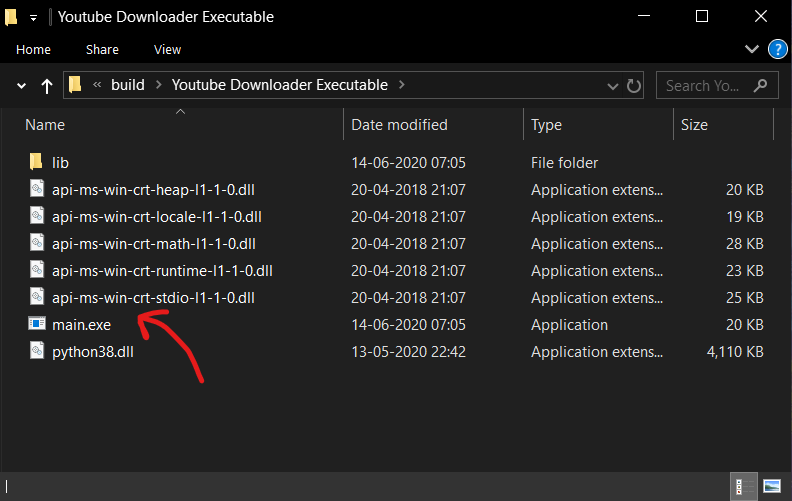This screenshot has height=501, width=792.
Task: Select the api-ms-win-crt-stdio-l1-1-0.dll file icon
Action: pyautogui.click(x=37, y=296)
